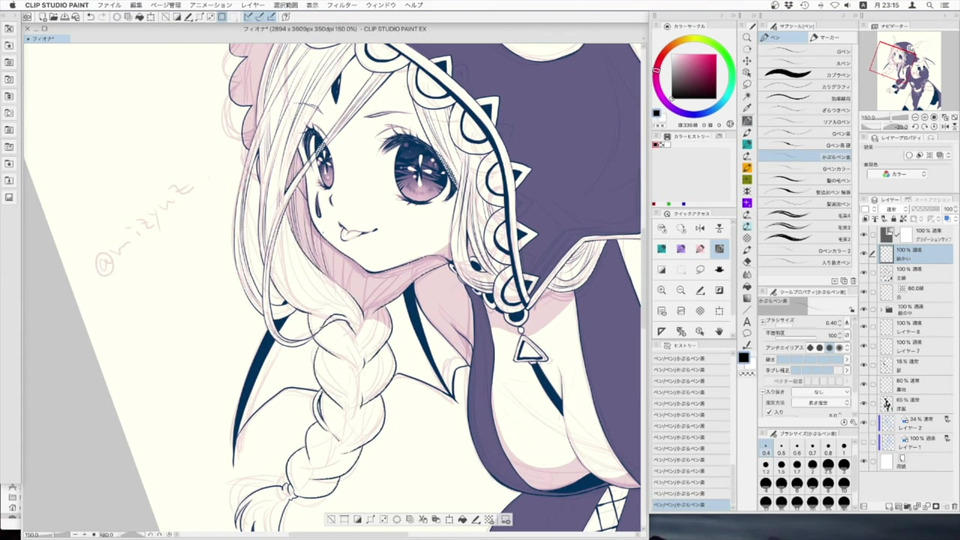Hide the レイヤー7 layer
Screen dimensions: 960x540
click(x=863, y=346)
